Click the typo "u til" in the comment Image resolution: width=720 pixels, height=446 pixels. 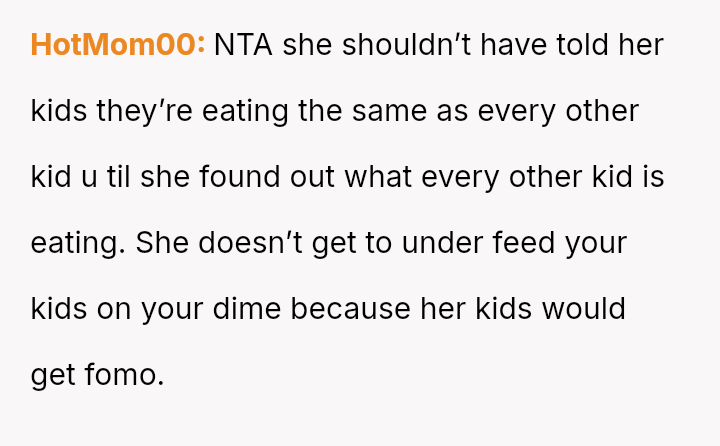(106, 177)
